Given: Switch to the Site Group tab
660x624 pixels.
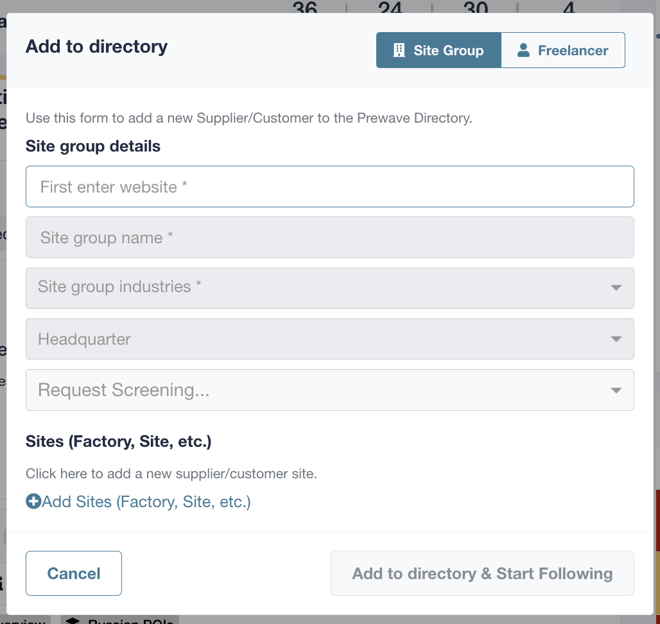Looking at the screenshot, I should (438, 50).
